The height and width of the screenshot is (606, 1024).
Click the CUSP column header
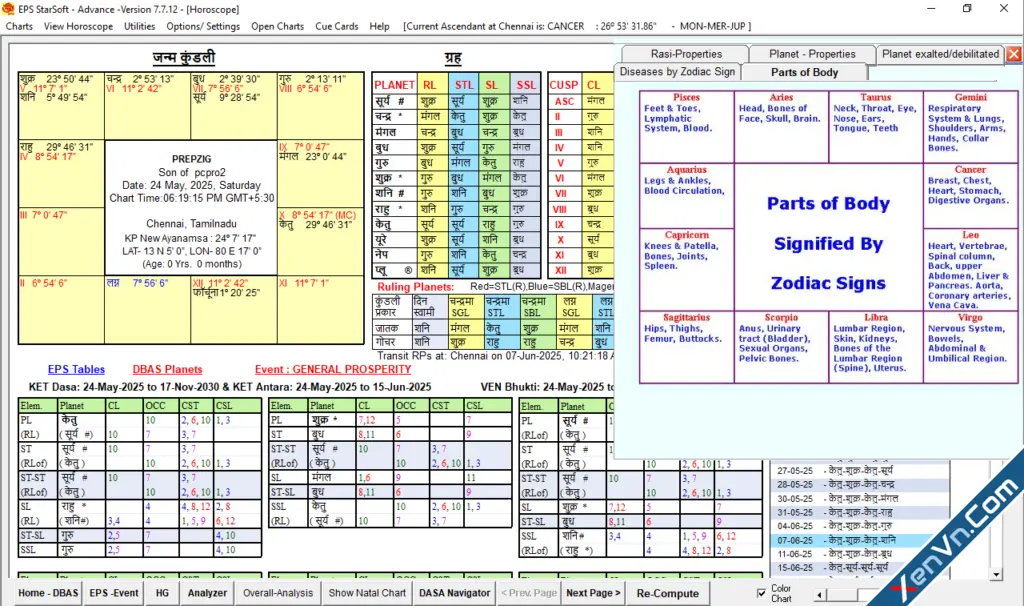point(564,84)
